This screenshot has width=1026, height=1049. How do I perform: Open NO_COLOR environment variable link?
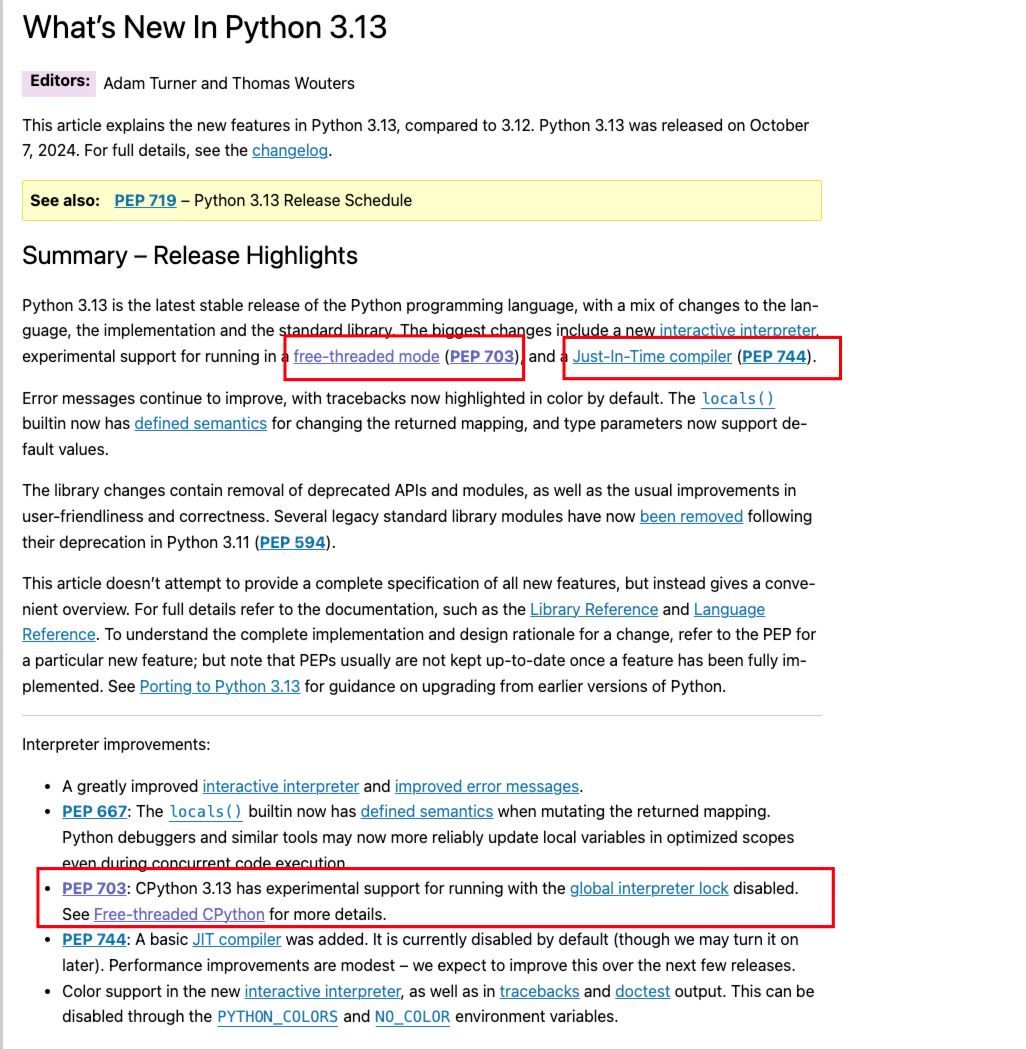point(412,1017)
